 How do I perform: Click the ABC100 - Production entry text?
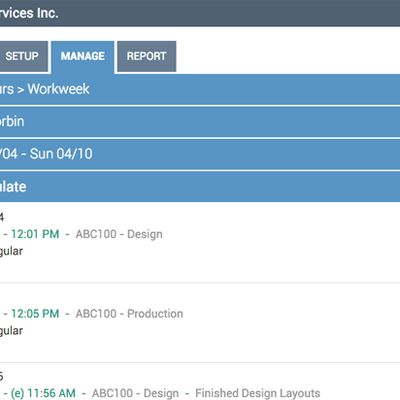tap(129, 314)
